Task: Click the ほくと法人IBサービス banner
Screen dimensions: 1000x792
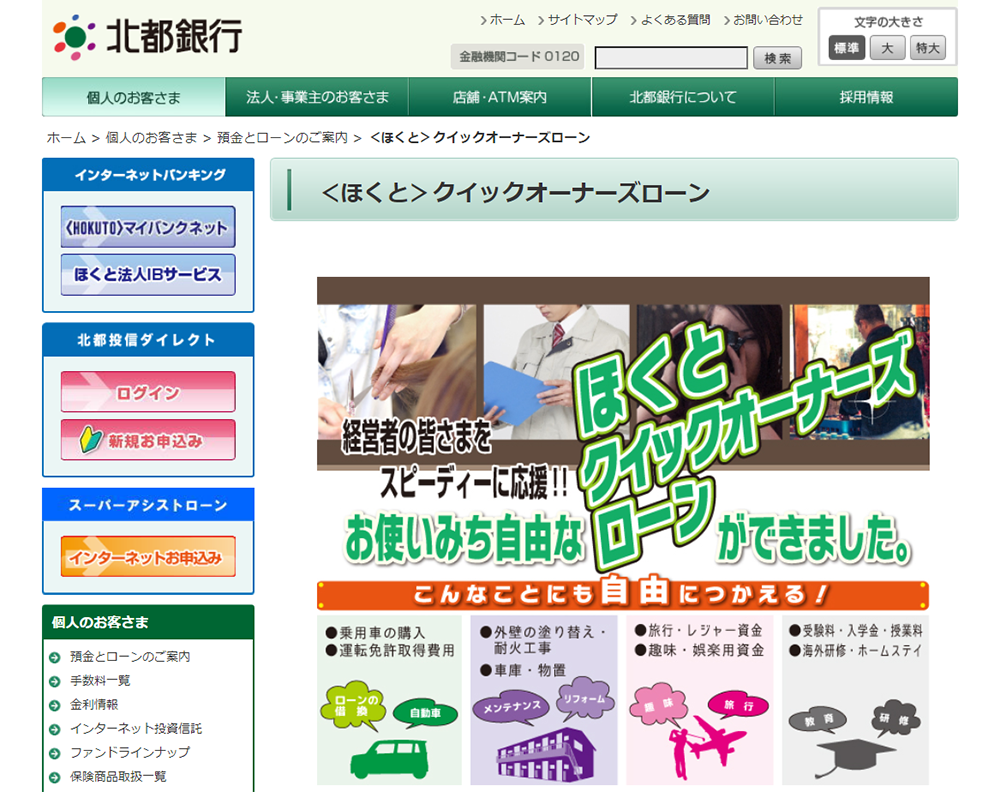Action: 147,274
